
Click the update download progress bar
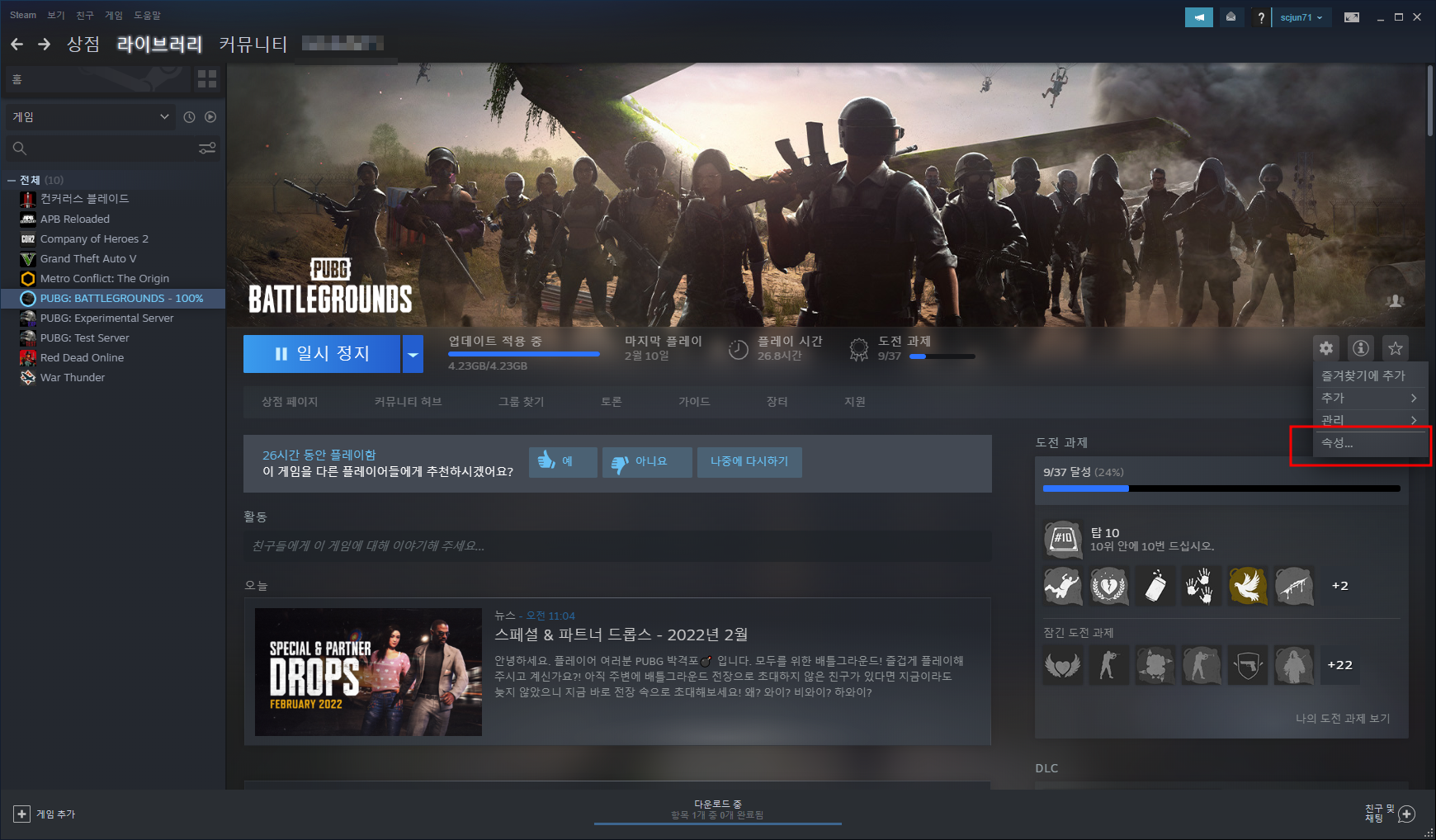pos(524,354)
